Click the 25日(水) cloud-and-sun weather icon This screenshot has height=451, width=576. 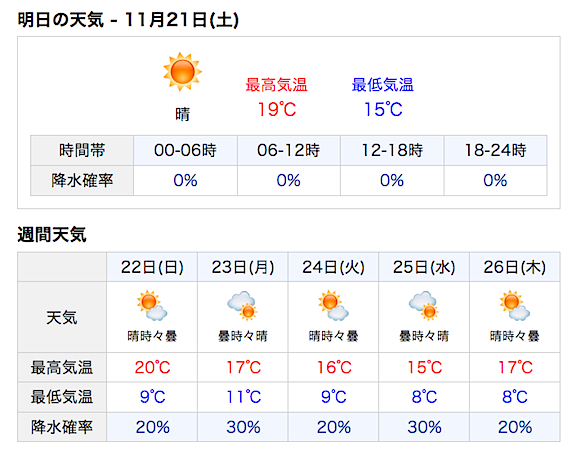[x=424, y=306]
